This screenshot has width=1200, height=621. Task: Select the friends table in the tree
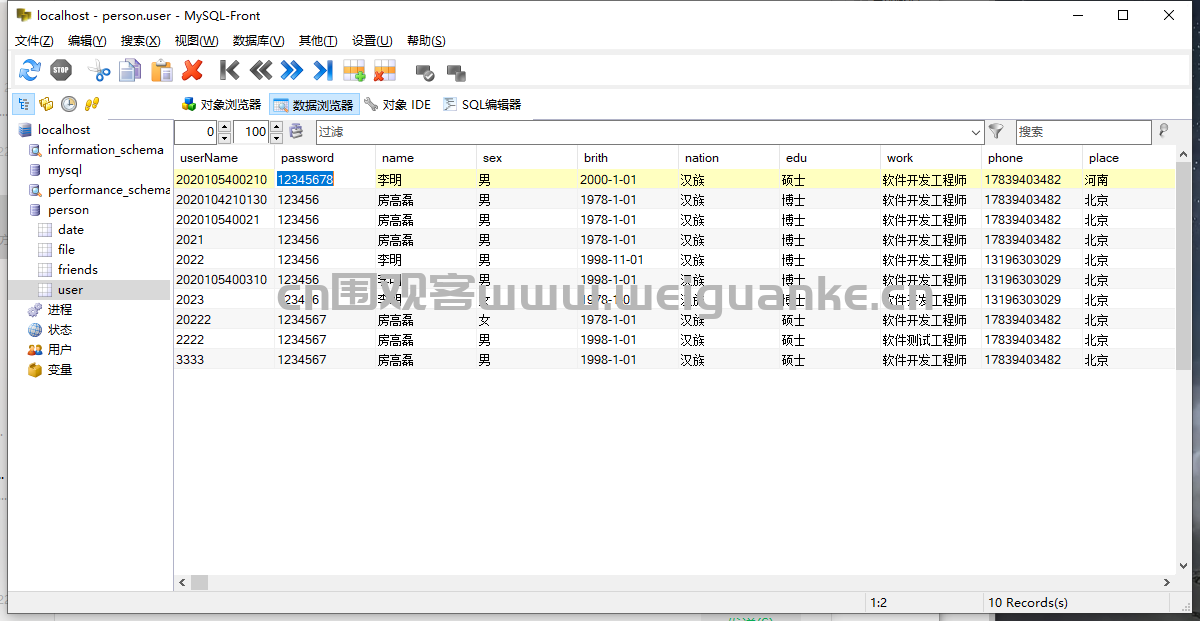point(77,269)
